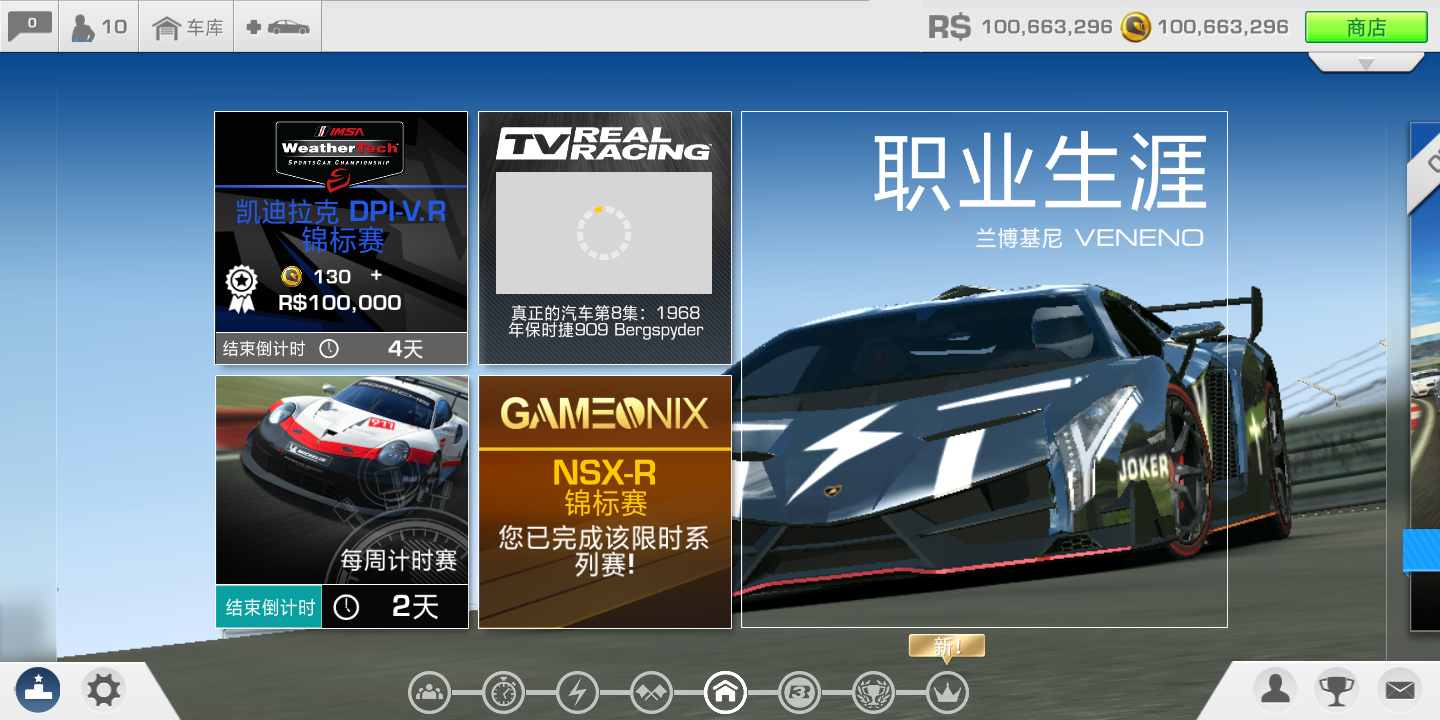Go to the multiplayer group section
The image size is (1440, 720).
(x=430, y=691)
